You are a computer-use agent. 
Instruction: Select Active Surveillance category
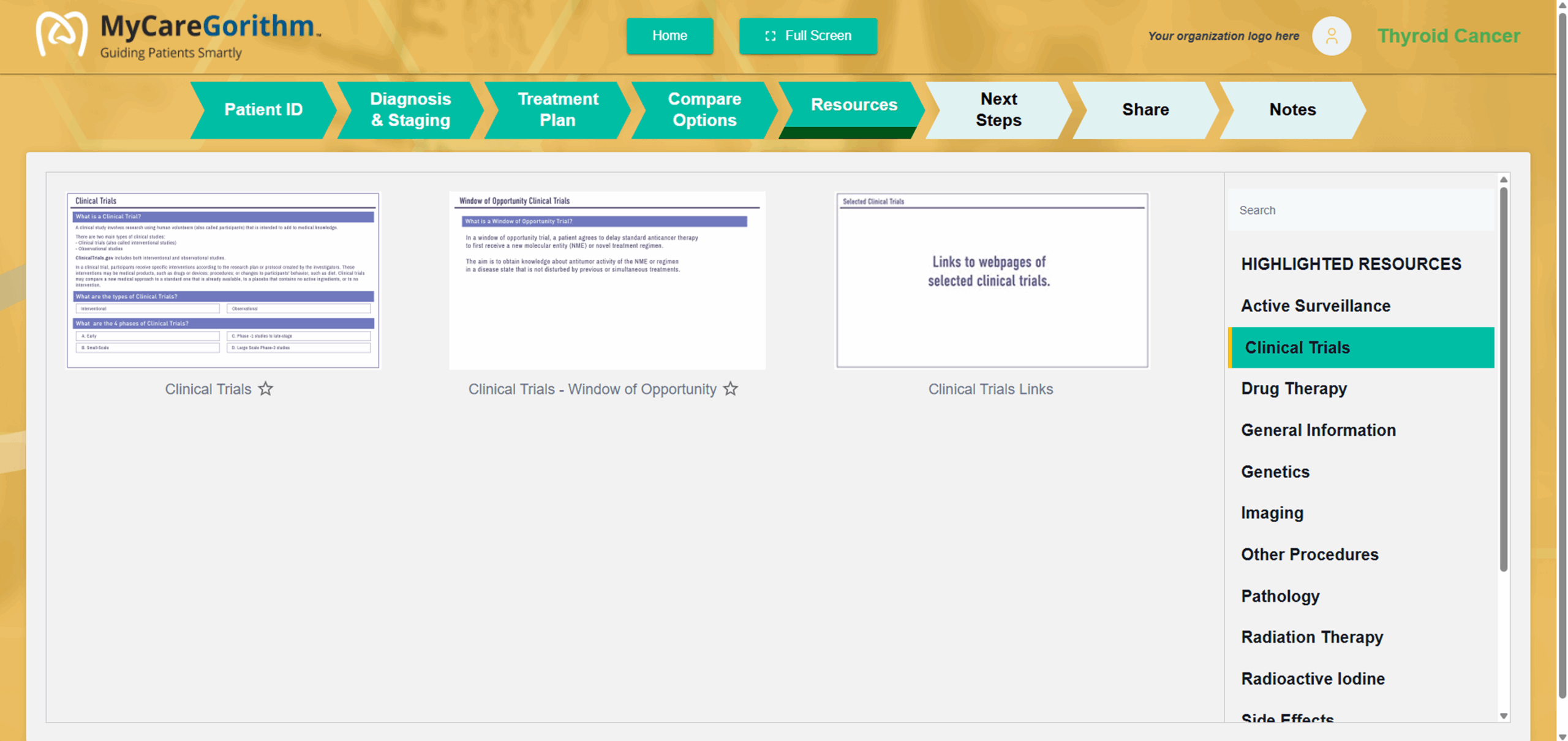click(1315, 306)
